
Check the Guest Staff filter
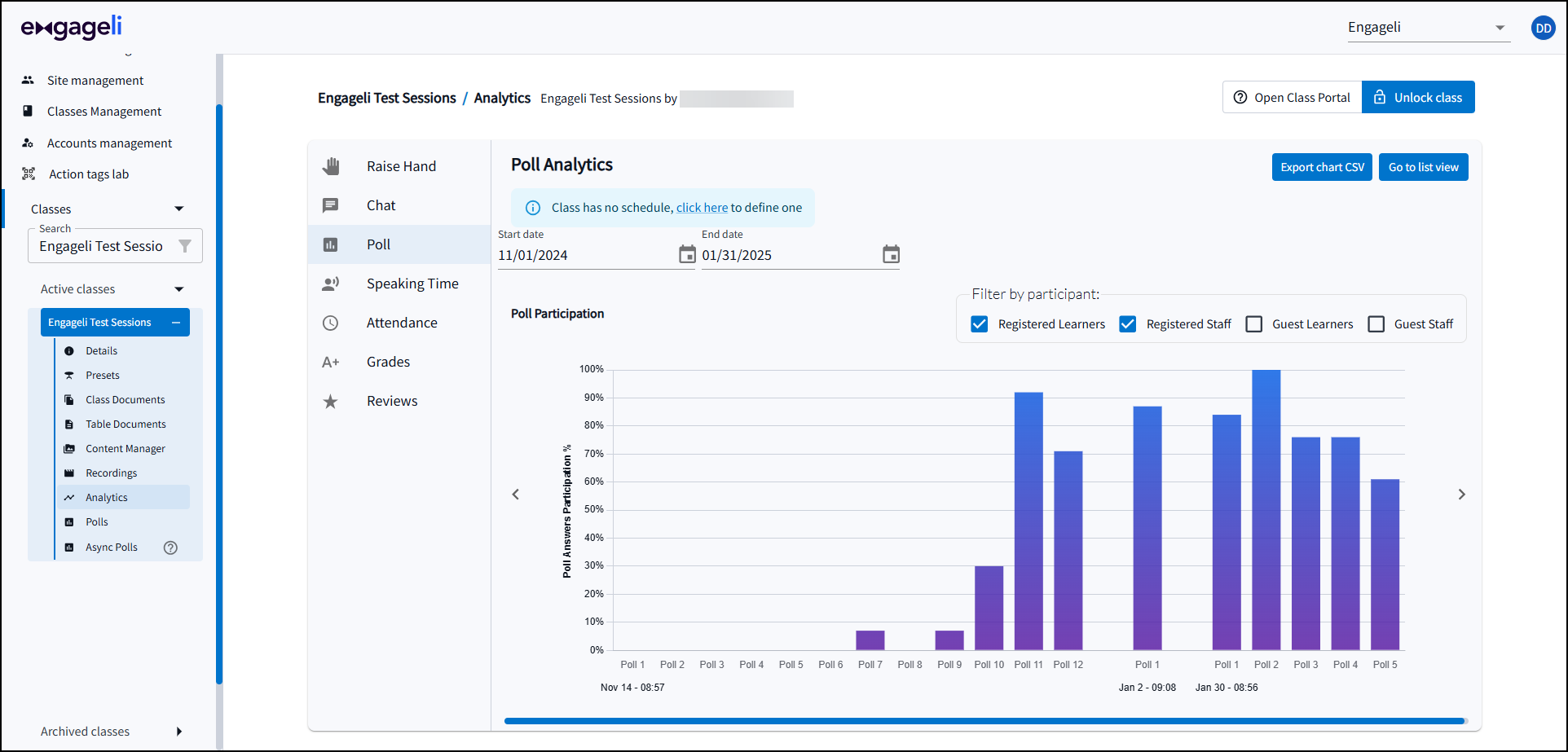(x=1376, y=324)
